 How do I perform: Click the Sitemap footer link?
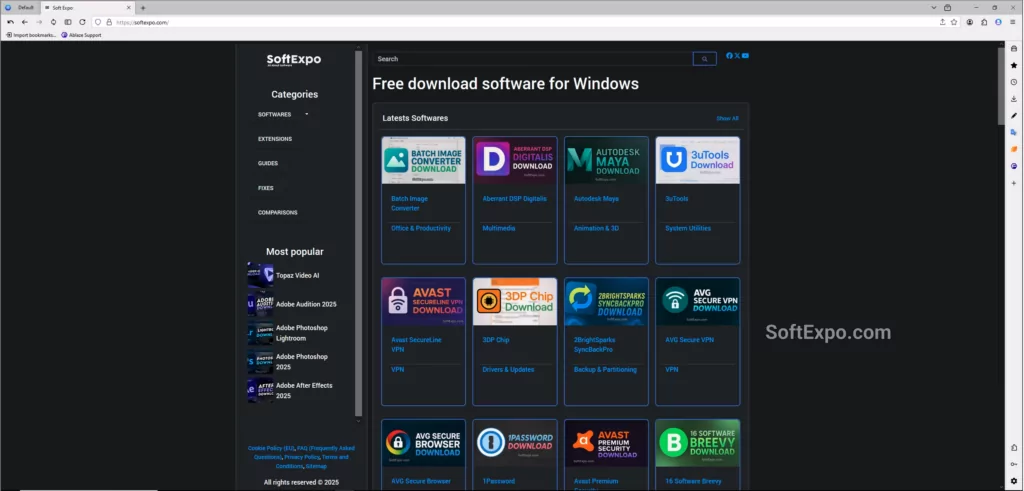(316, 466)
